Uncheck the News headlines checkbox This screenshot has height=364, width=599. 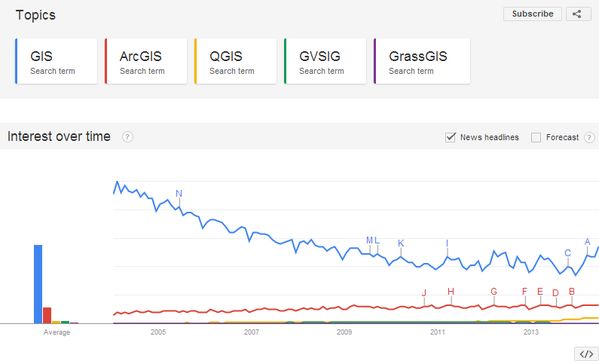click(451, 137)
